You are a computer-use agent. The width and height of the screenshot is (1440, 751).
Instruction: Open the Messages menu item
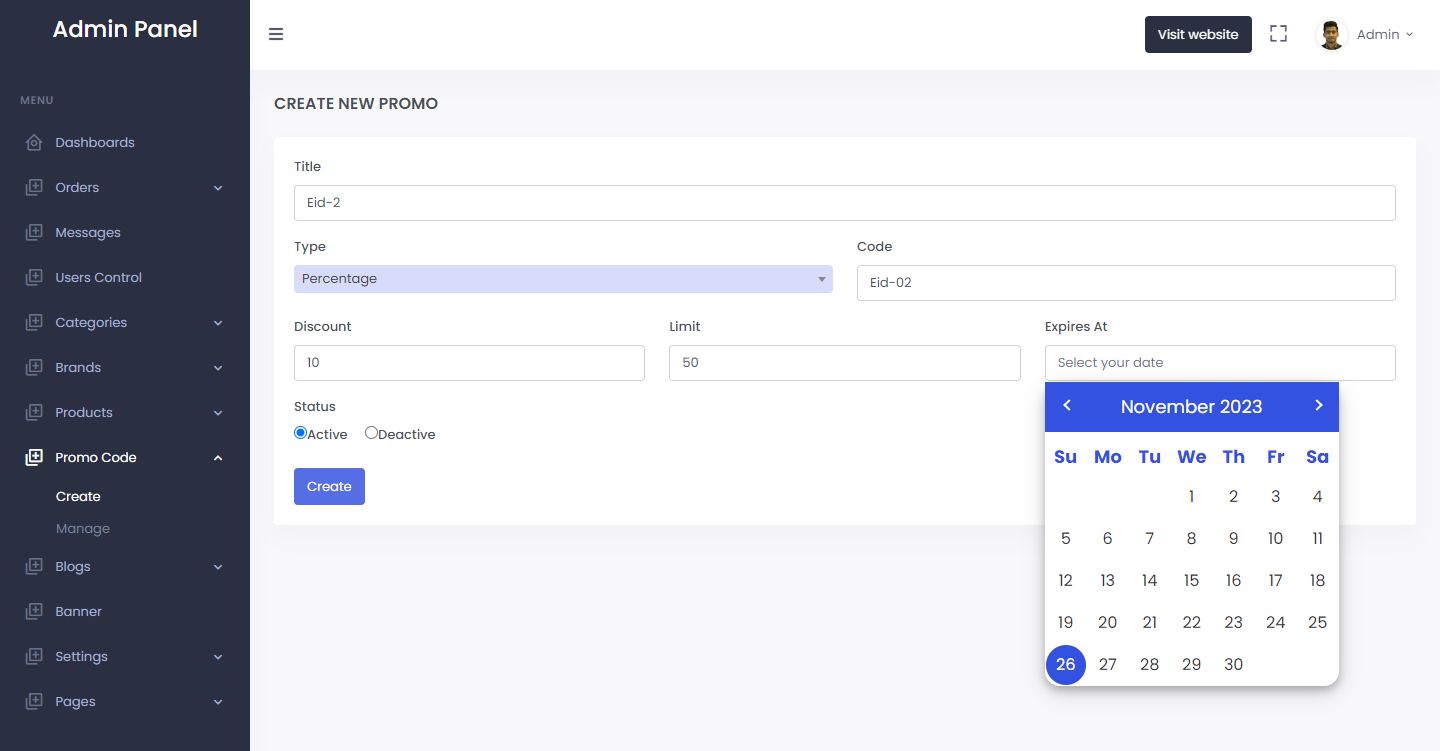pyautogui.click(x=125, y=233)
